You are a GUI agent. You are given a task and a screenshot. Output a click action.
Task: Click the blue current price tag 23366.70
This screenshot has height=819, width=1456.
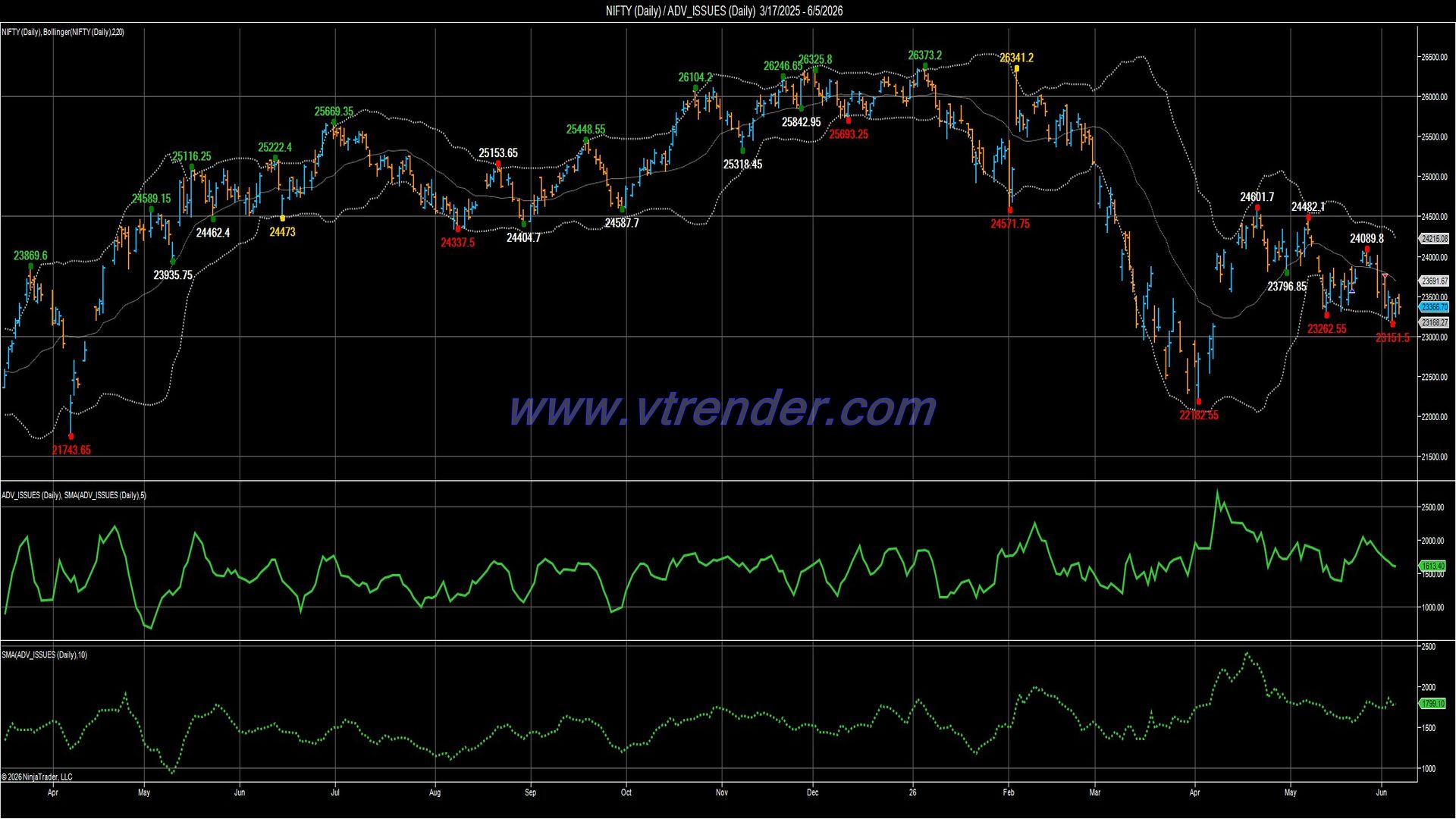pos(1434,307)
